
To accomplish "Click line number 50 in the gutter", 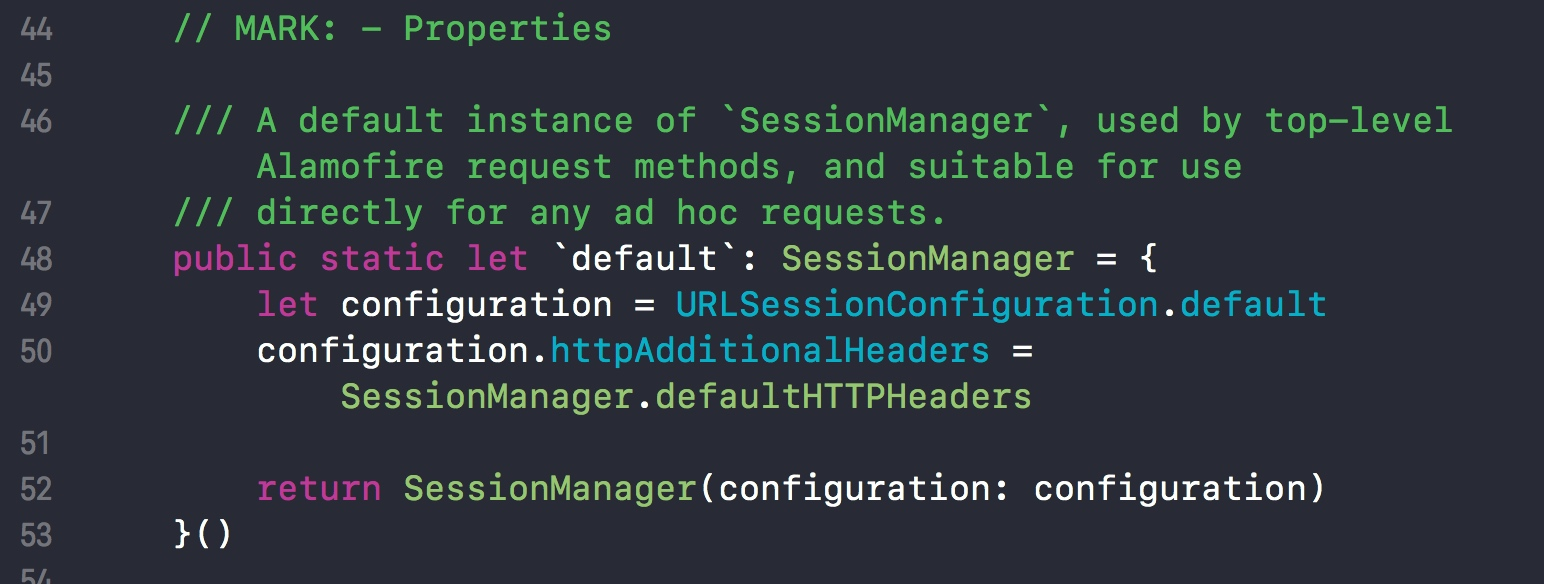I will click(x=36, y=351).
